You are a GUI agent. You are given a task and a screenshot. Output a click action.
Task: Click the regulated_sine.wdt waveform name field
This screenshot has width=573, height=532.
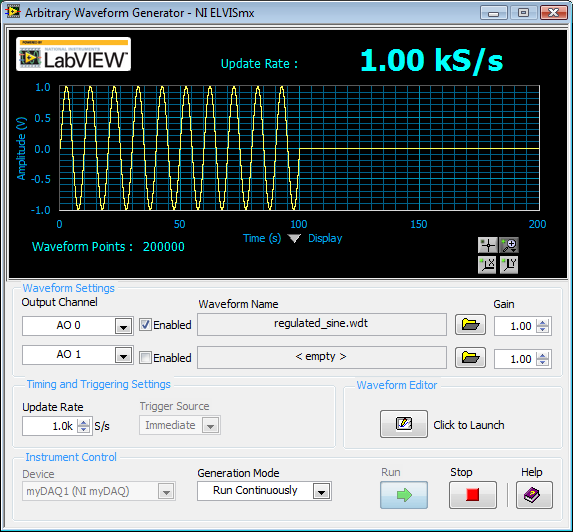(x=322, y=324)
